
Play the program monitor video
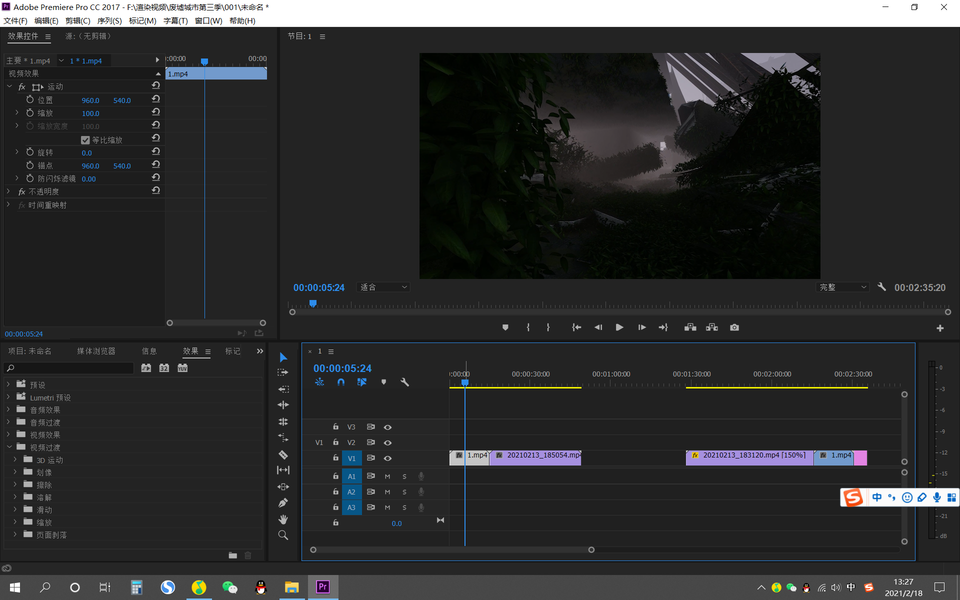(x=620, y=328)
